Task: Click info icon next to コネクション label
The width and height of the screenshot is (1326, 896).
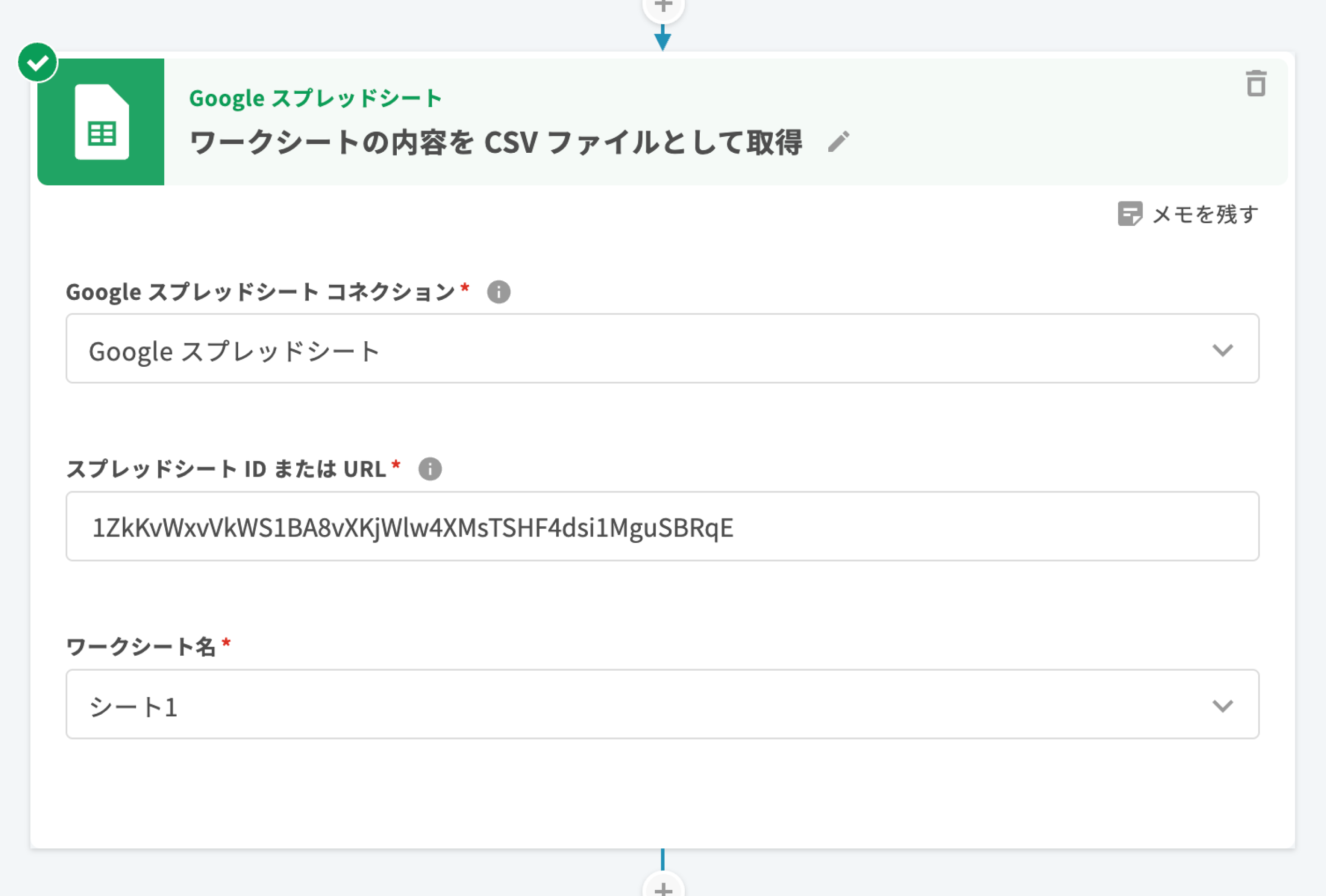Action: (498, 292)
